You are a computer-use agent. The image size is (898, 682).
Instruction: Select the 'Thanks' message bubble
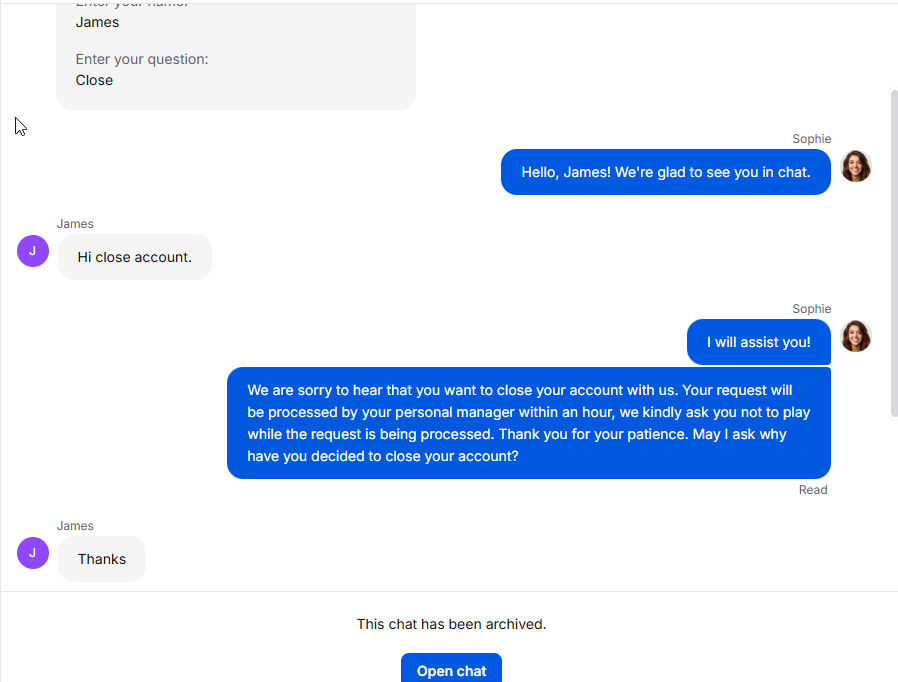[102, 559]
